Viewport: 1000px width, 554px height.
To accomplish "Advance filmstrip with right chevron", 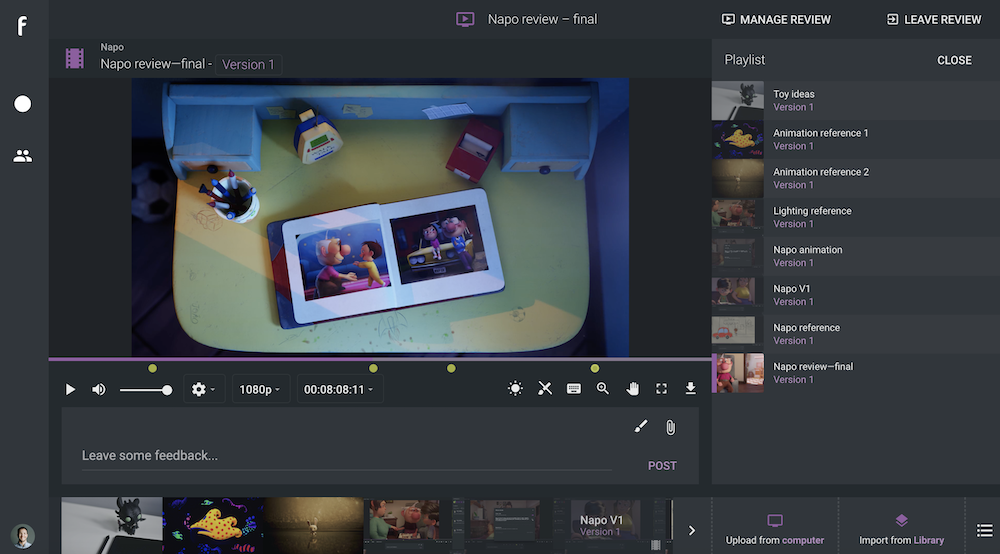I will (x=692, y=530).
